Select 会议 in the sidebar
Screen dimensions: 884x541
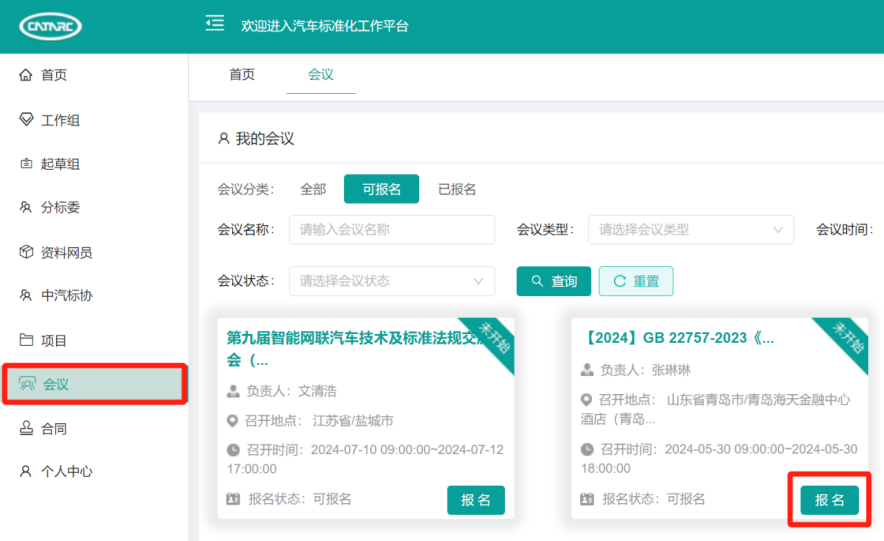95,384
